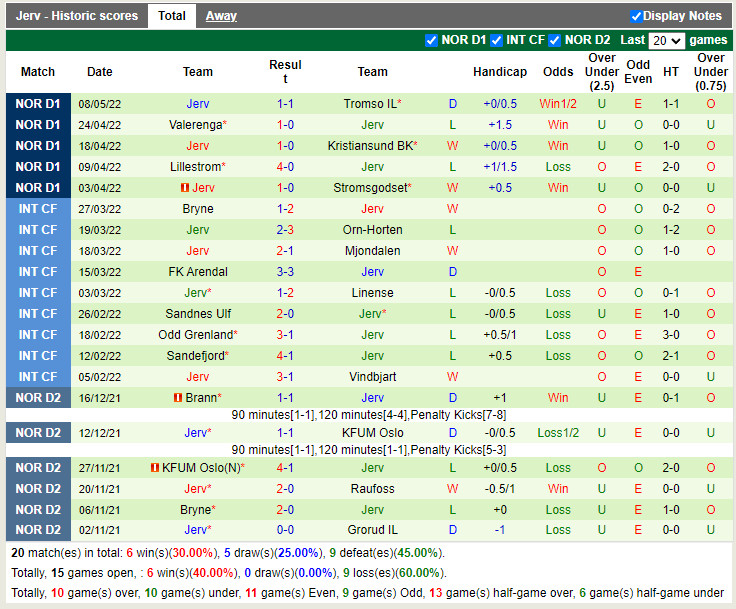The image size is (736, 609).
Task: Click the red card icon beside Brann
Action: click(x=177, y=398)
